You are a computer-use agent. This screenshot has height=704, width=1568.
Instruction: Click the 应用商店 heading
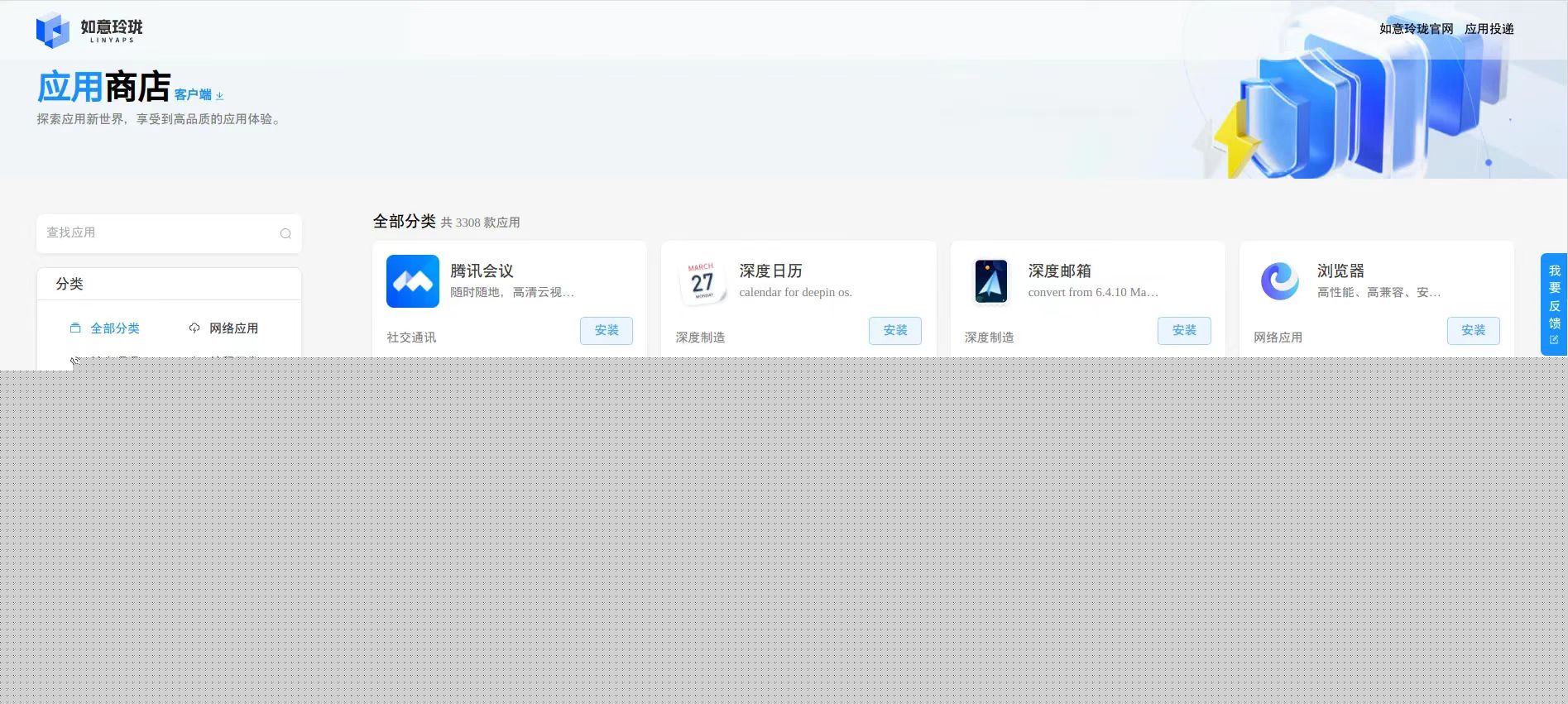click(103, 87)
